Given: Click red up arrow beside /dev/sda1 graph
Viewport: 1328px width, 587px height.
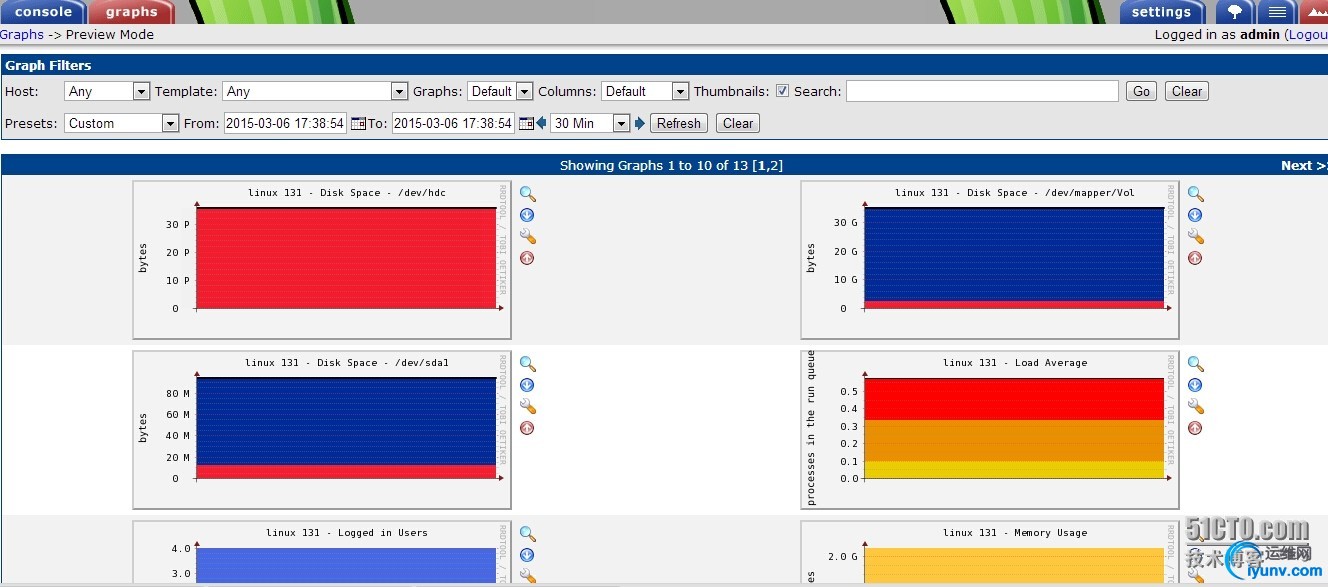Looking at the screenshot, I should (527, 428).
